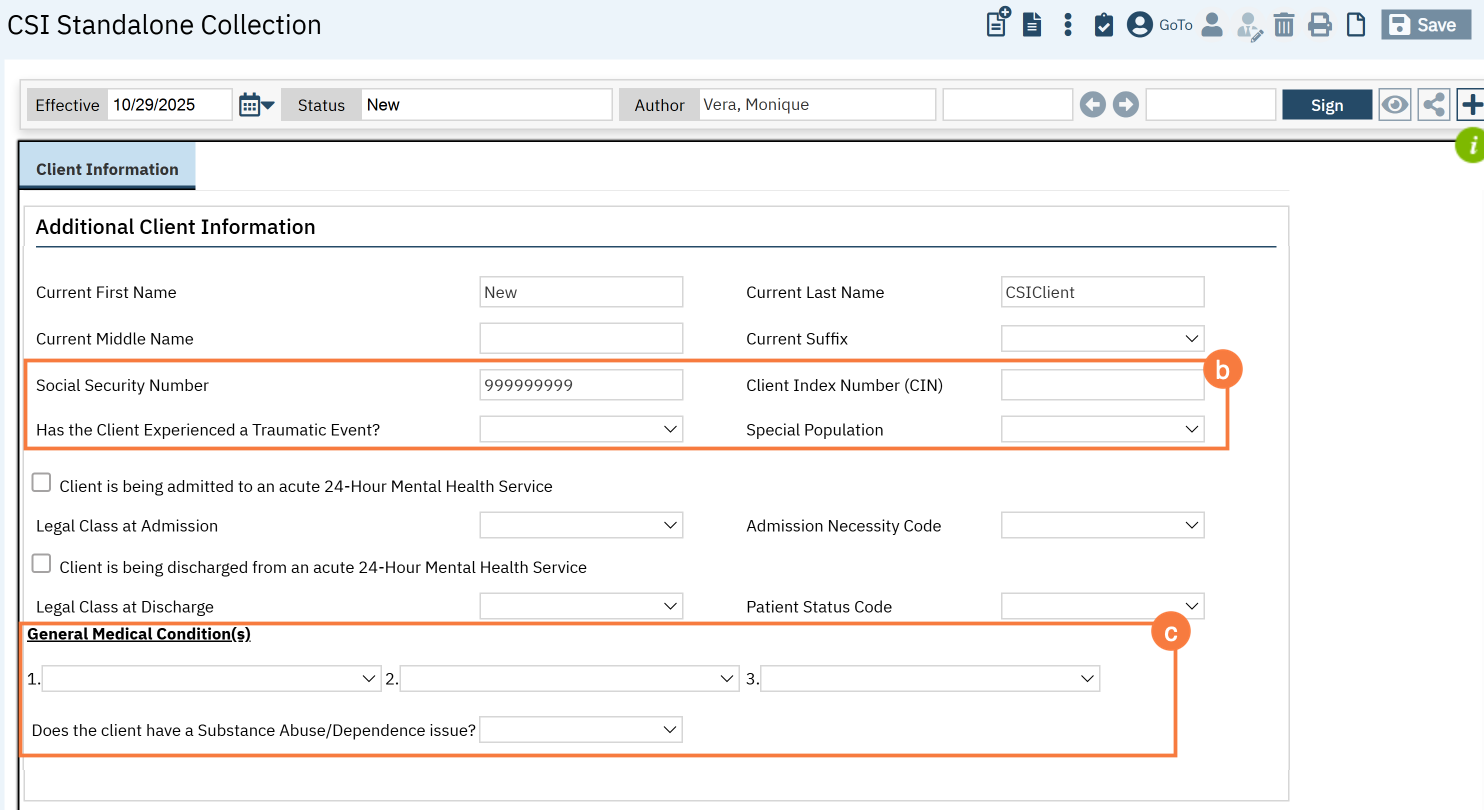The image size is (1484, 810).
Task: Toggle the eye view icon
Action: coord(1394,105)
